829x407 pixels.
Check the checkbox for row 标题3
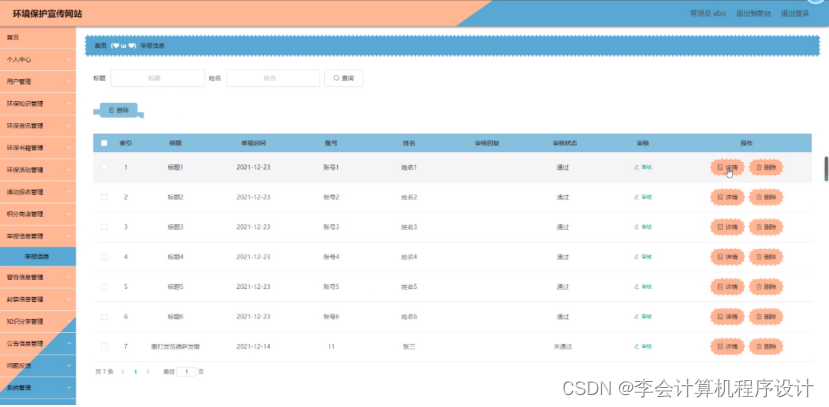[104, 227]
